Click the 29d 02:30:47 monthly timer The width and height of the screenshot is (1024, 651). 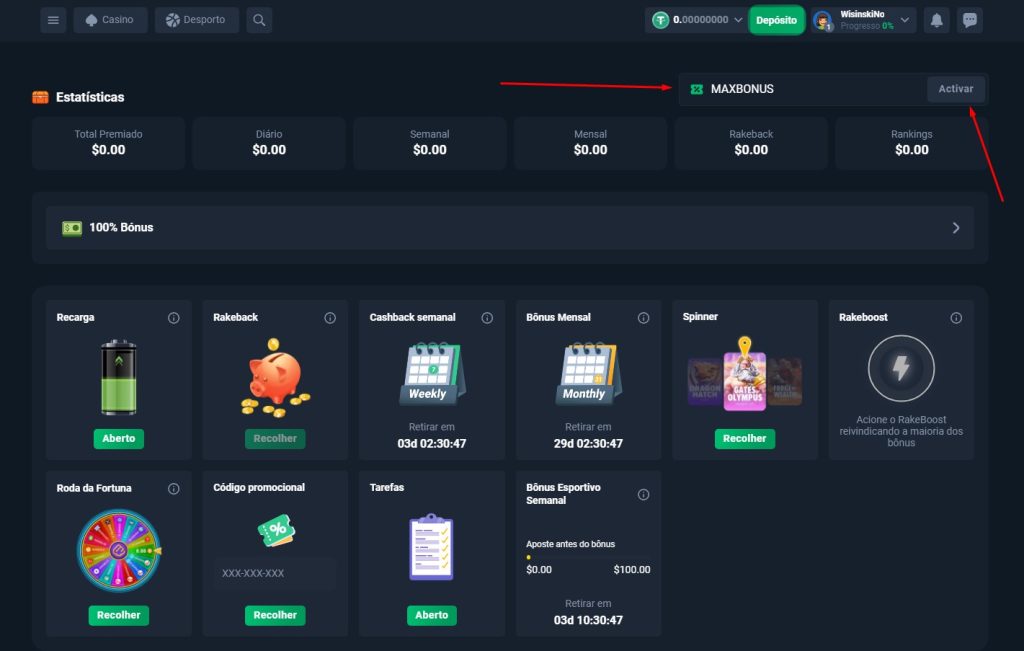(588, 444)
